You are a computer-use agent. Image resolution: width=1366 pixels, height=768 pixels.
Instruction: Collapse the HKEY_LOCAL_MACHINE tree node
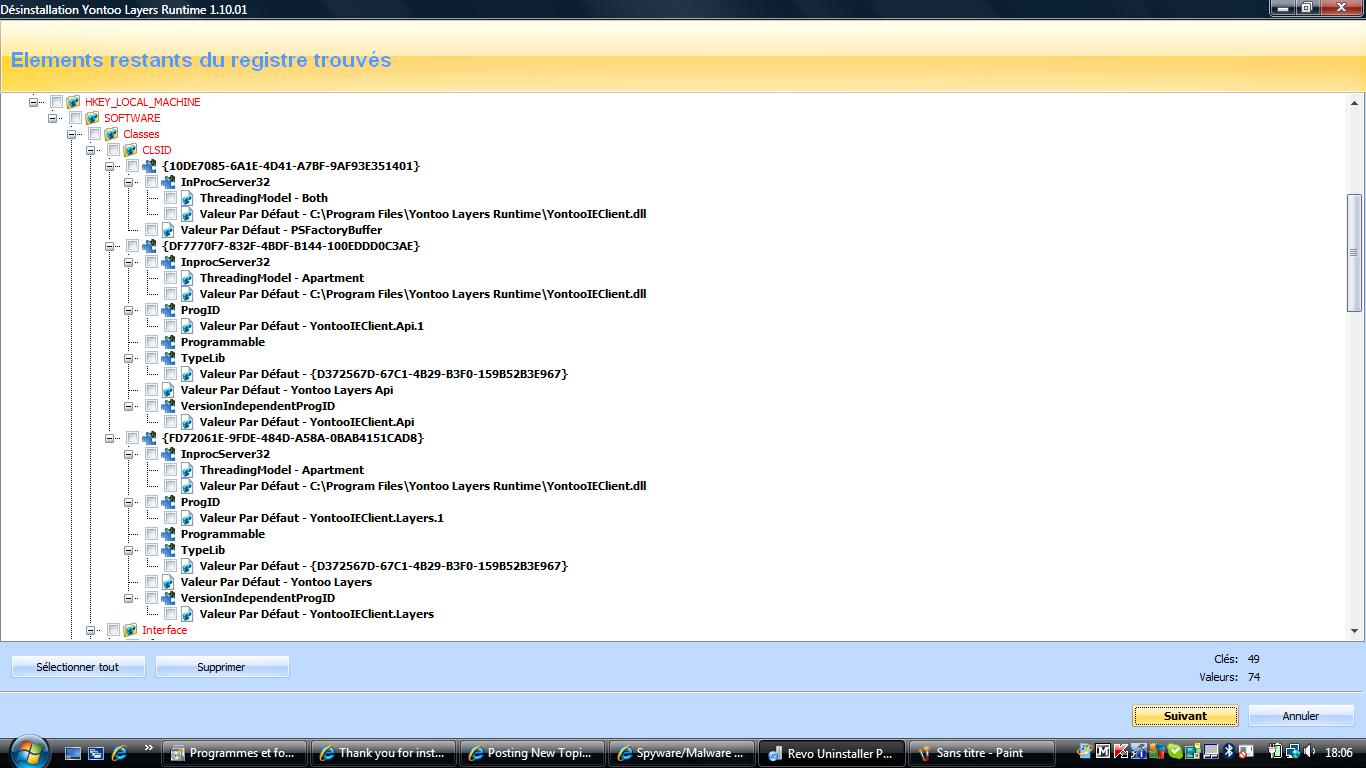click(33, 102)
